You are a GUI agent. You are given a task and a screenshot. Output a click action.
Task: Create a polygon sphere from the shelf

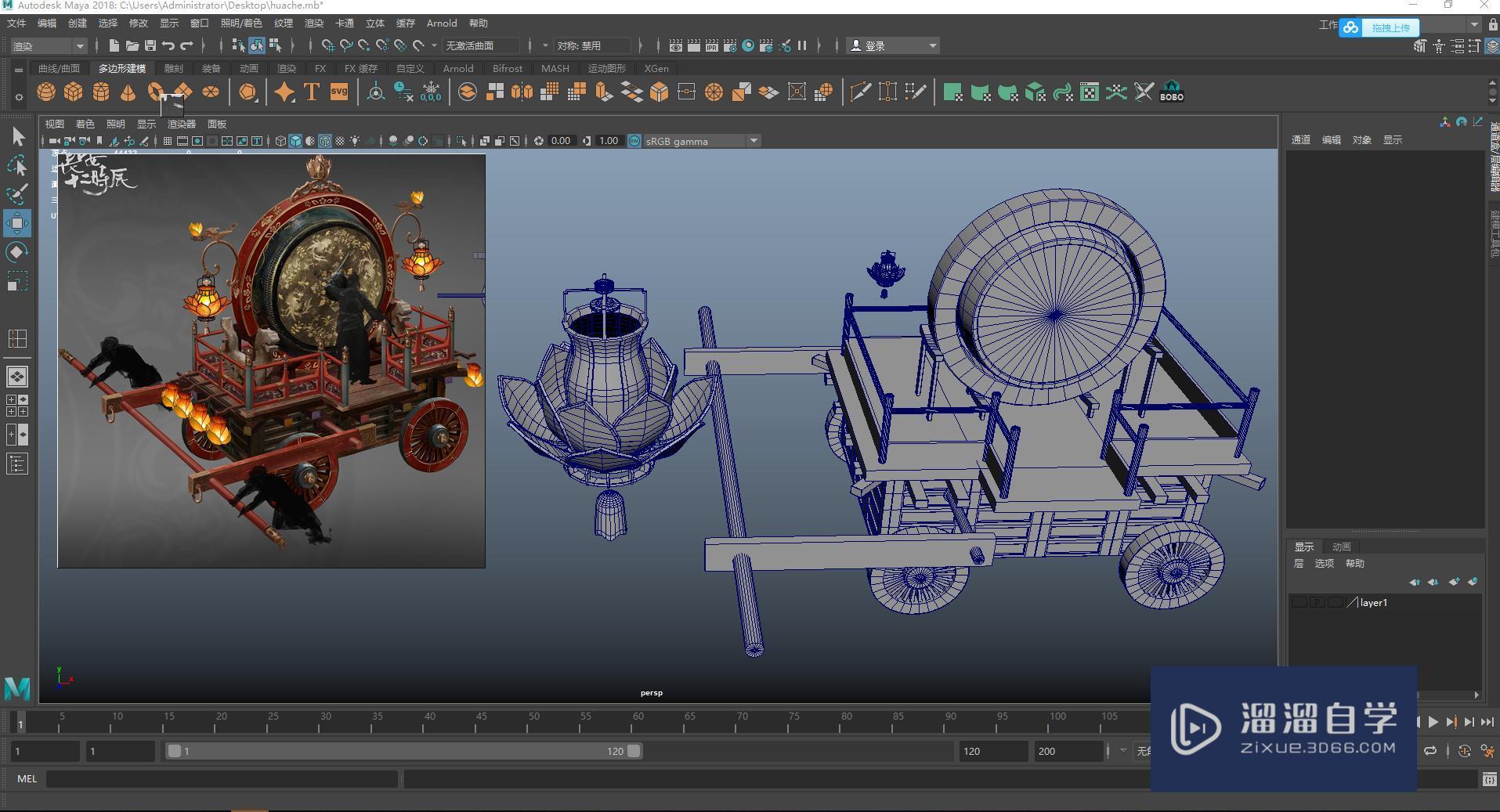46,92
